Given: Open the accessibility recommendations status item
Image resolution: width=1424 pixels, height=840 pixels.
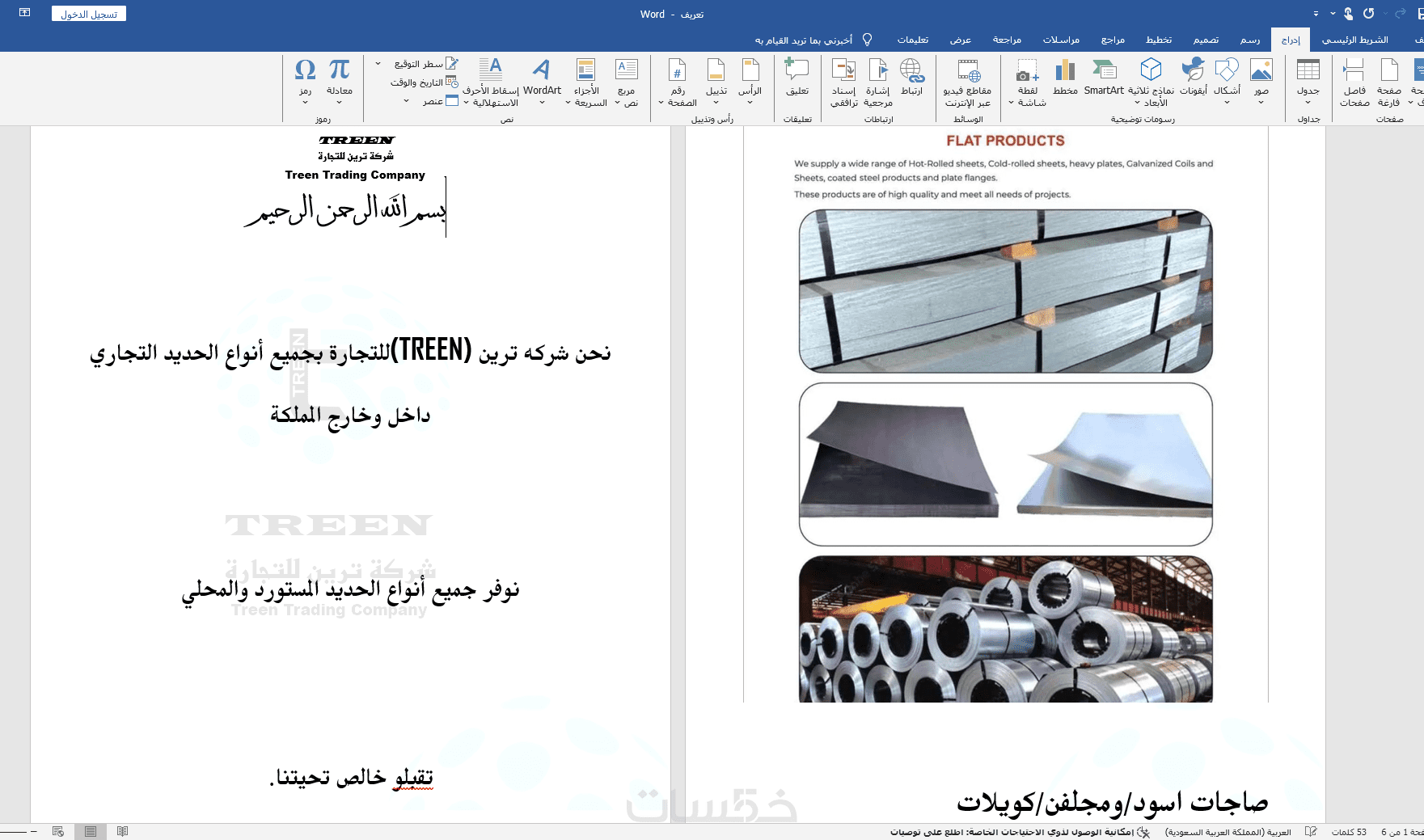Looking at the screenshot, I should pos(1019,832).
